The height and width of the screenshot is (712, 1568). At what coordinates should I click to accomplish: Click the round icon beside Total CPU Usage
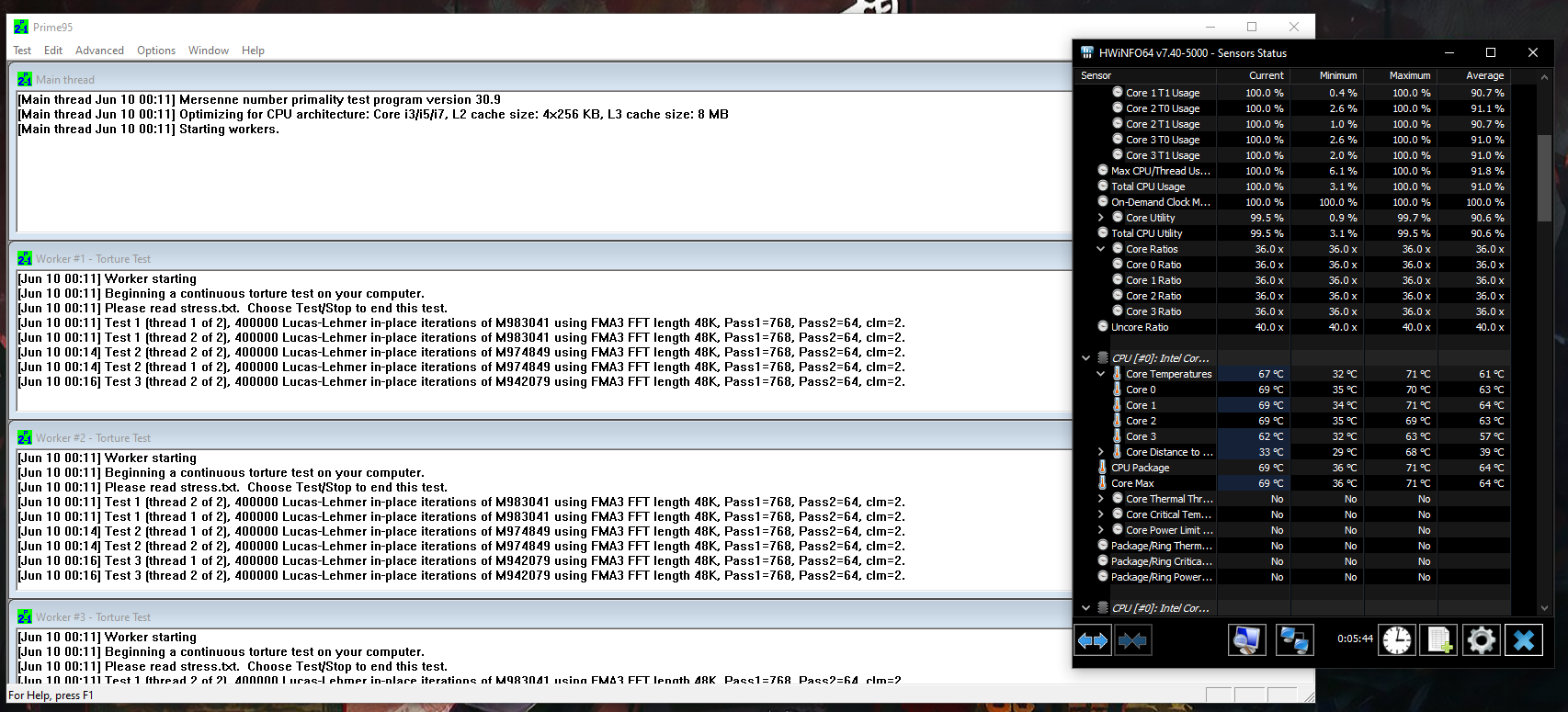(1103, 186)
